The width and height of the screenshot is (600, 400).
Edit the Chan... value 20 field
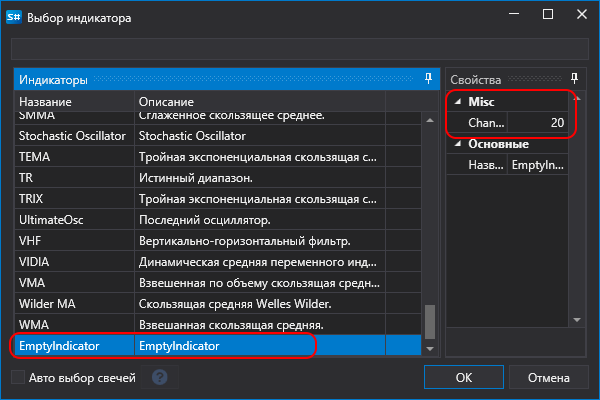538,122
